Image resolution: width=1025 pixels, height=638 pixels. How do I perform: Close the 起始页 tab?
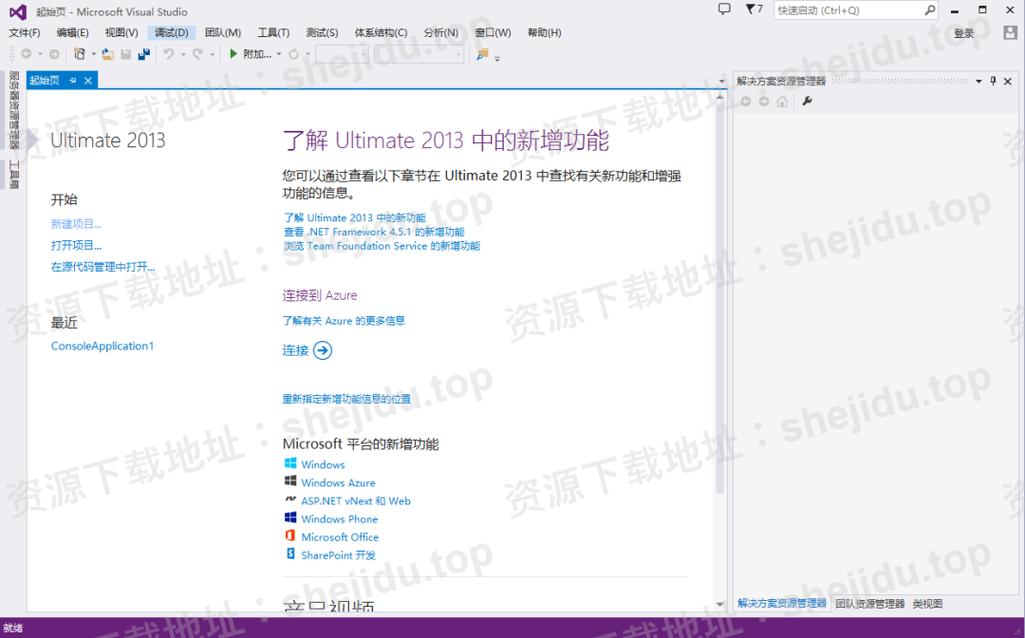[x=88, y=80]
